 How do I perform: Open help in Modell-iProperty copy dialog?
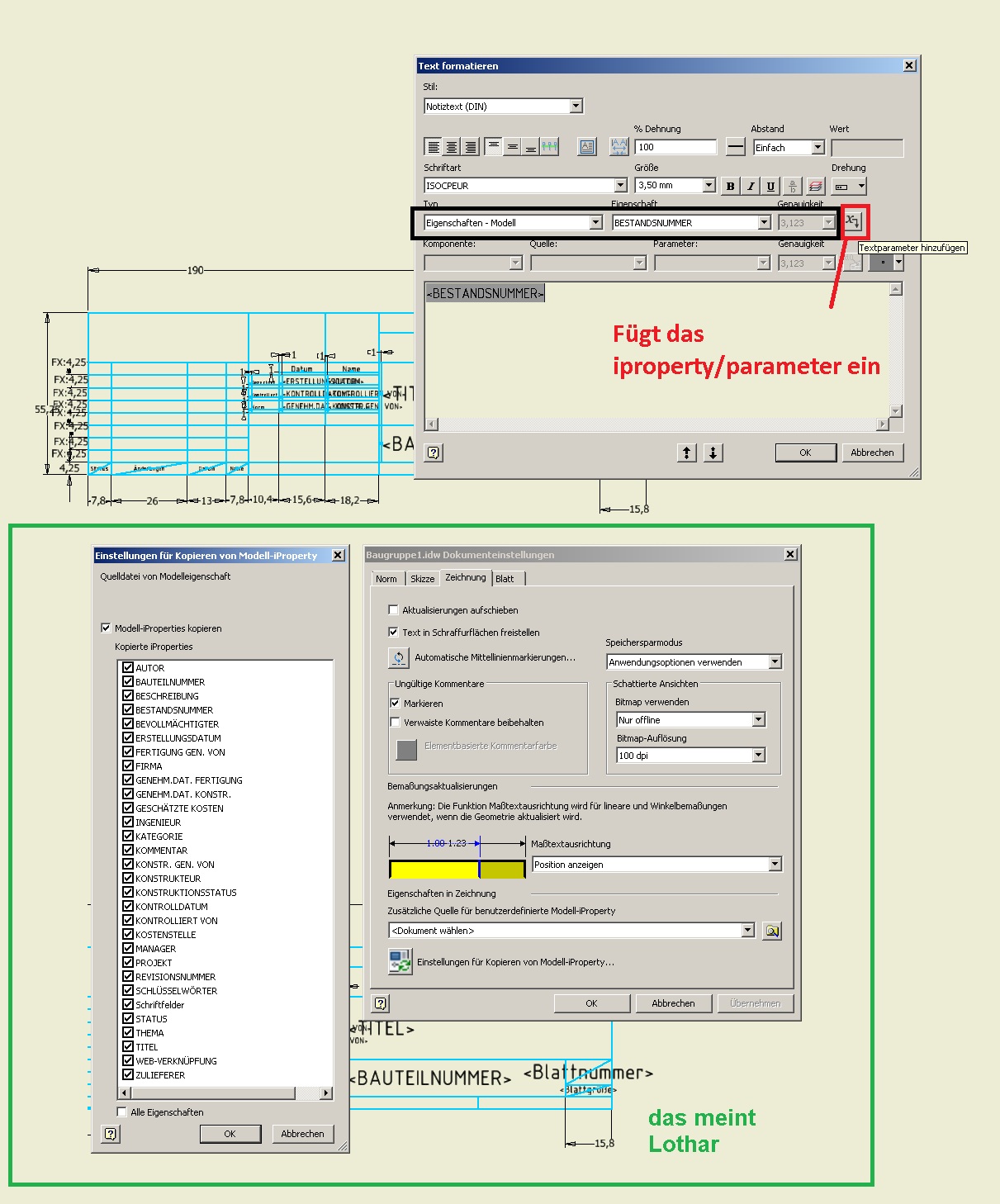coord(111,1134)
